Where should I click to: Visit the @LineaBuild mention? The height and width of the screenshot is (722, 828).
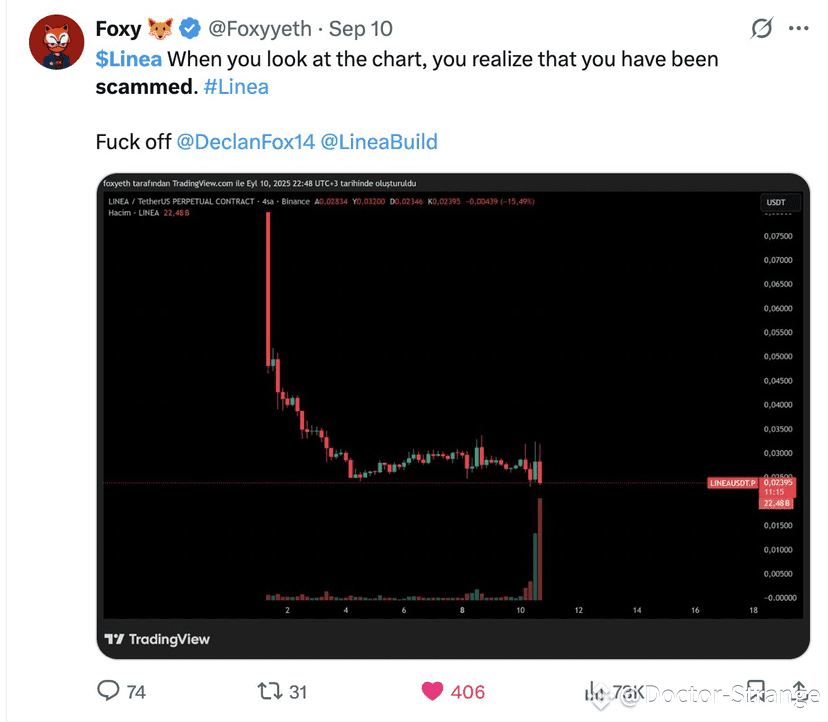(379, 142)
